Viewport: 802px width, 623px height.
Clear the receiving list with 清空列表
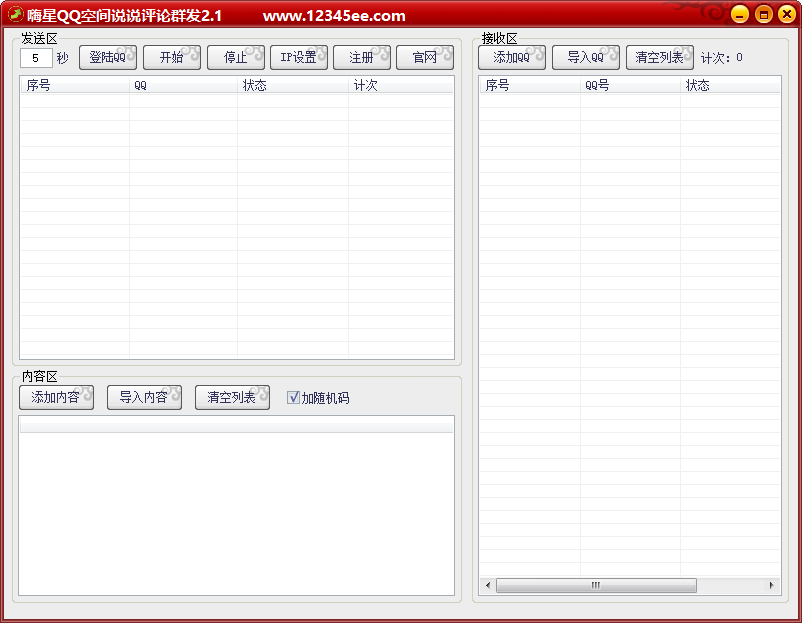pyautogui.click(x=658, y=57)
